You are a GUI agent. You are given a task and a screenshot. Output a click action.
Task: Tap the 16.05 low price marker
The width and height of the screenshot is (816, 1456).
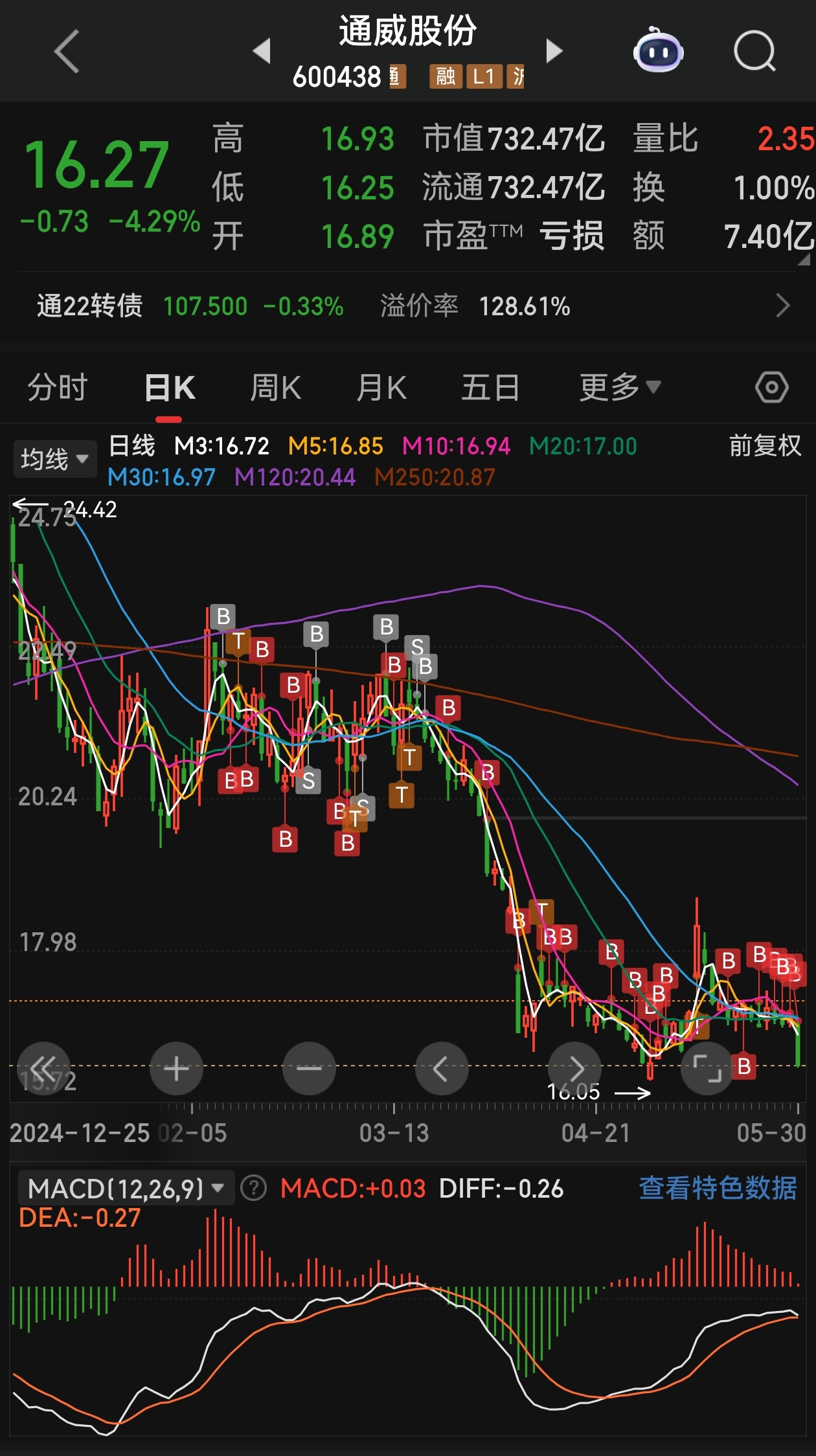[574, 1092]
